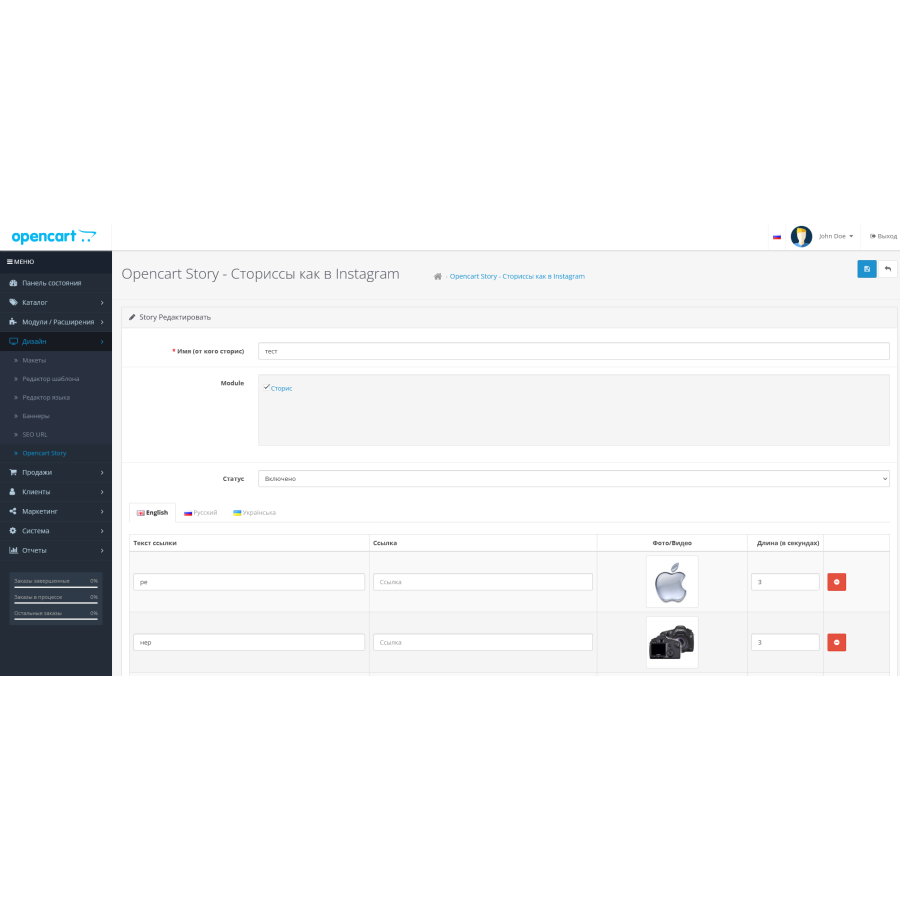The width and height of the screenshot is (900, 900).
Task: Click the Система gear icon
Action: click(13, 531)
